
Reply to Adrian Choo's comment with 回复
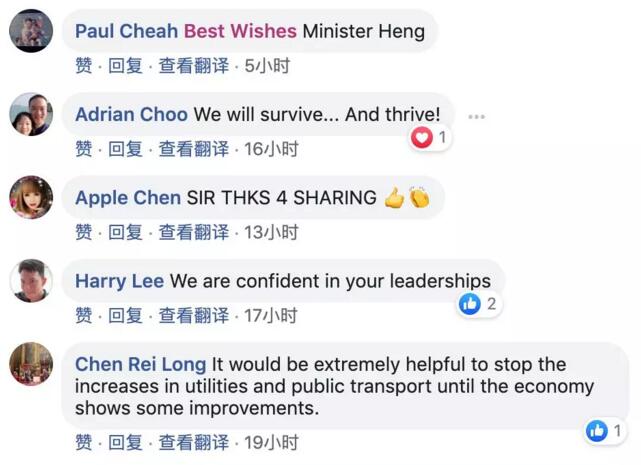coord(125,149)
